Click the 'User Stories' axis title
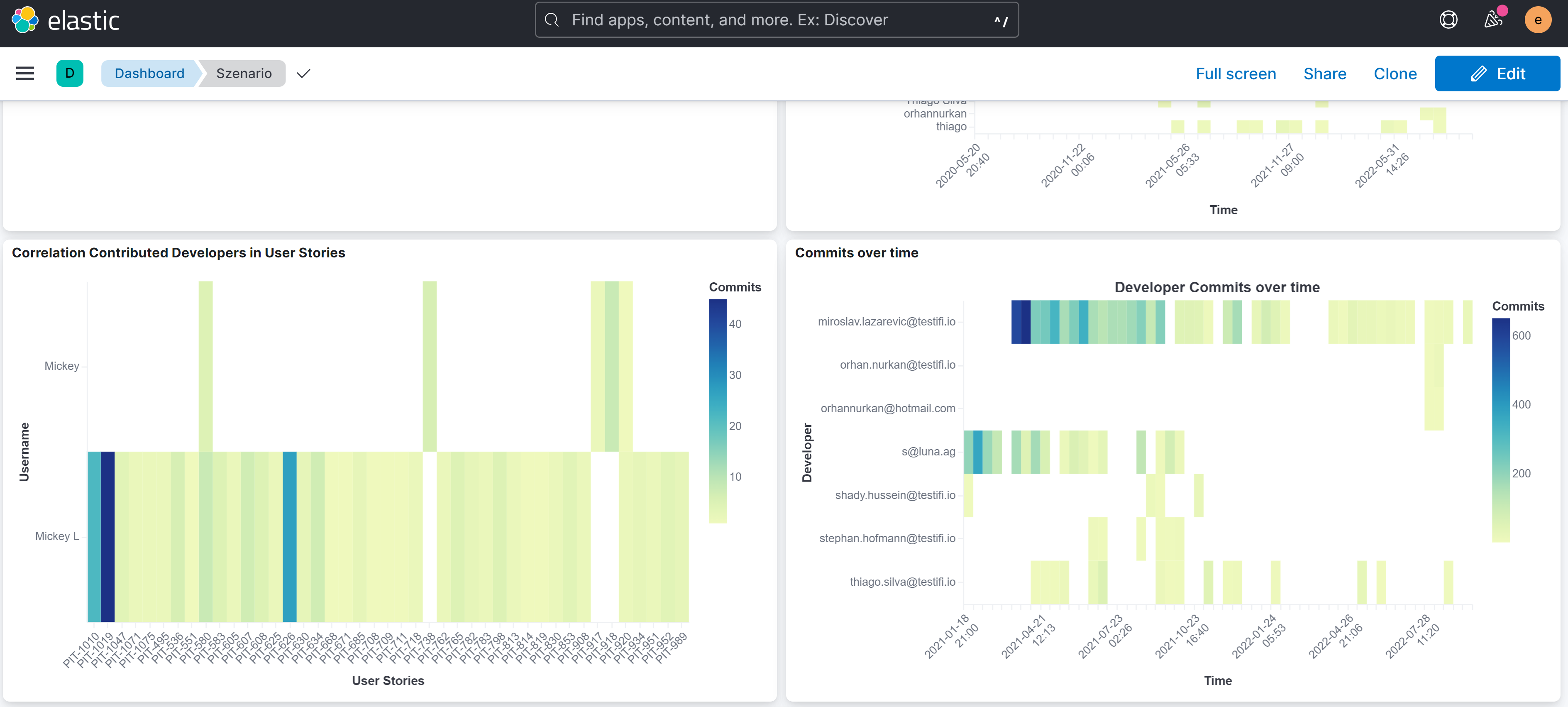The height and width of the screenshot is (707, 1568). (x=388, y=680)
